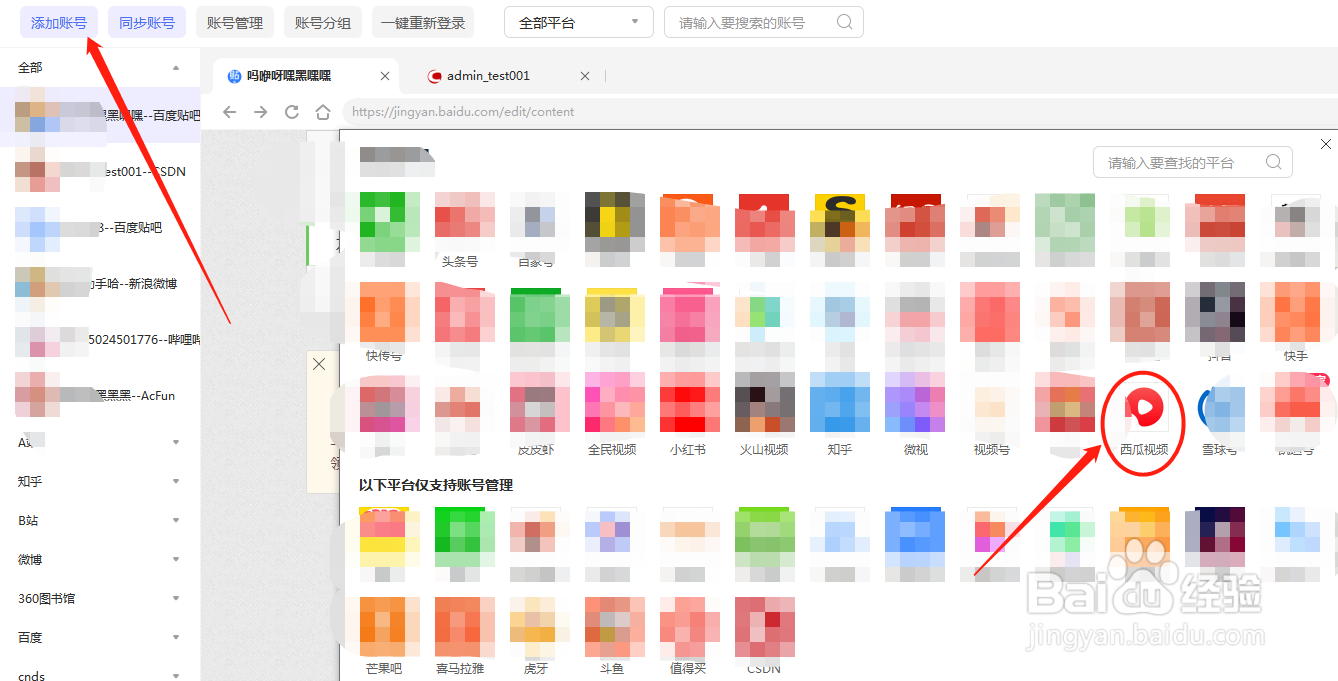
Task: Expand the 百度 account group
Action: (x=176, y=637)
